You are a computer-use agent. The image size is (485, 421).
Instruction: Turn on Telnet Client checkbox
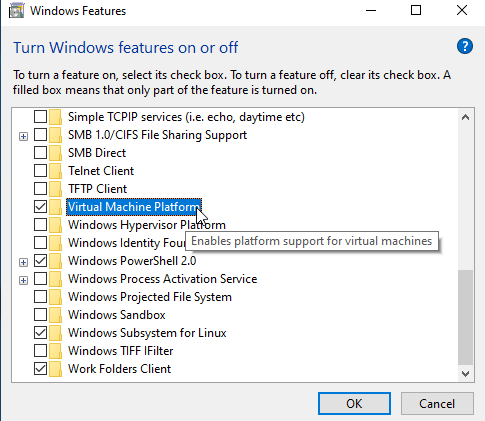[x=40, y=171]
